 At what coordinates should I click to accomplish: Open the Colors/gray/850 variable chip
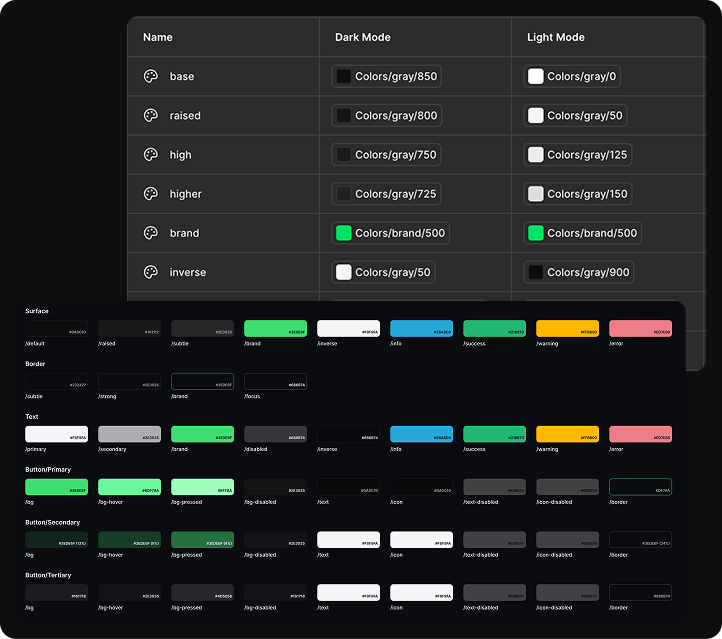coord(386,76)
